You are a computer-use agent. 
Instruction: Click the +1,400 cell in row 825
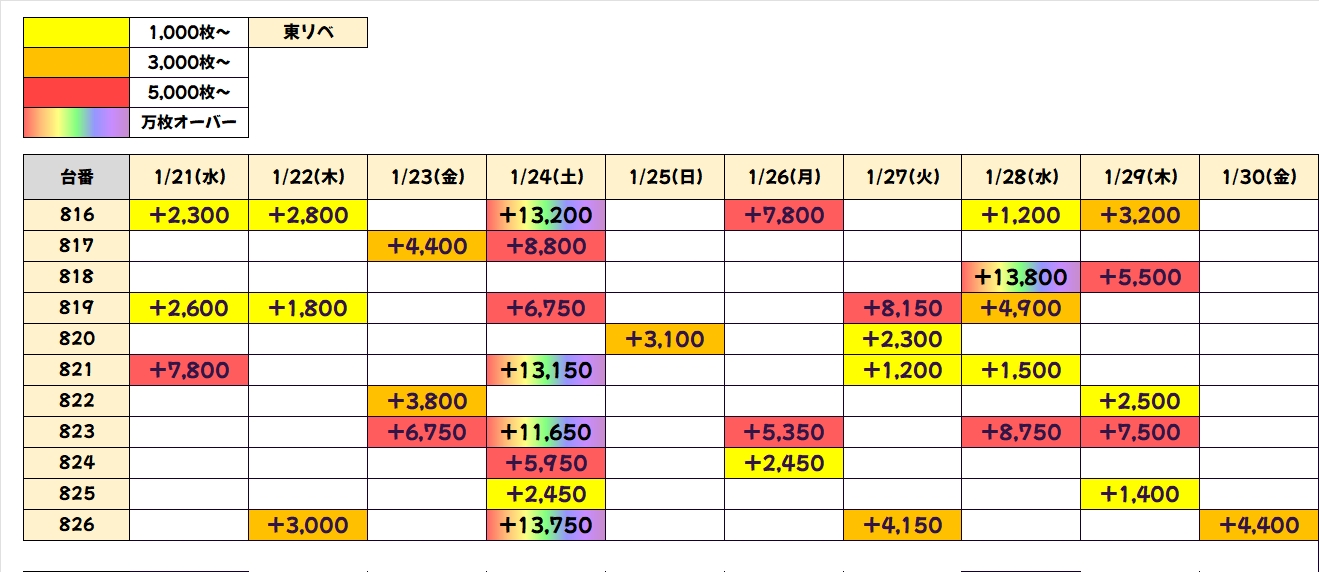(1139, 494)
